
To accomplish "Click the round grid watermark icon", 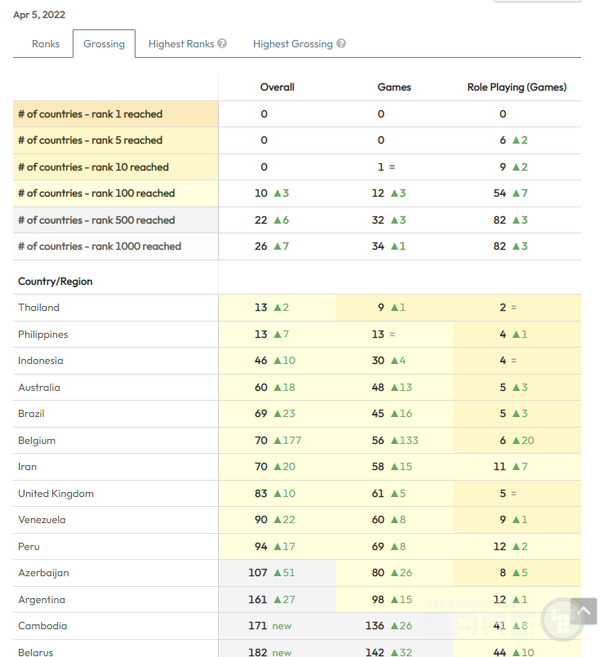I will (x=561, y=621).
